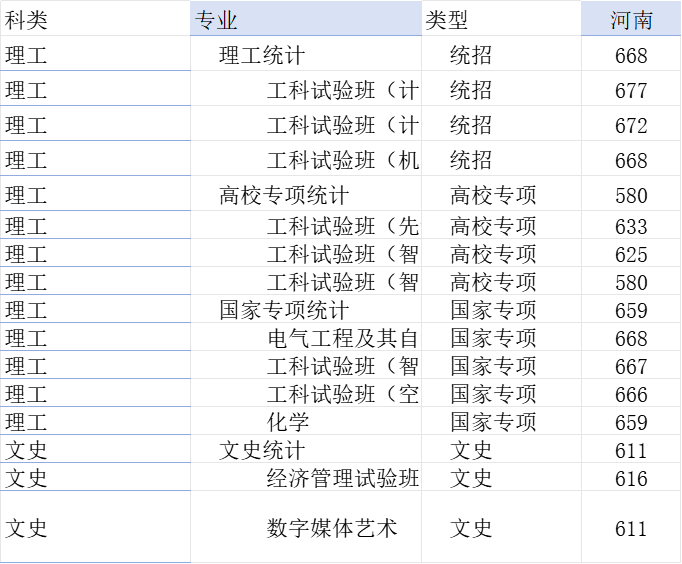This screenshot has width=682, height=564.
Task: Select the 高校专项统计 major cell
Action: click(284, 196)
